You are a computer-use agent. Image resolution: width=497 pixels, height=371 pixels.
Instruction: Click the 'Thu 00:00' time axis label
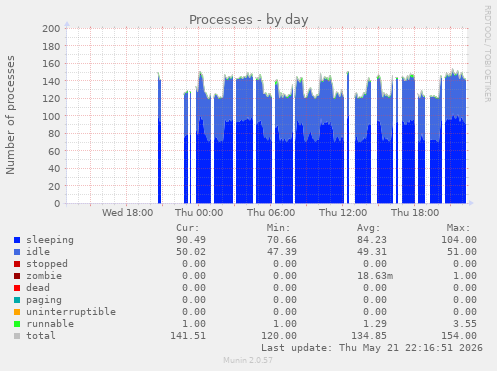(199, 213)
